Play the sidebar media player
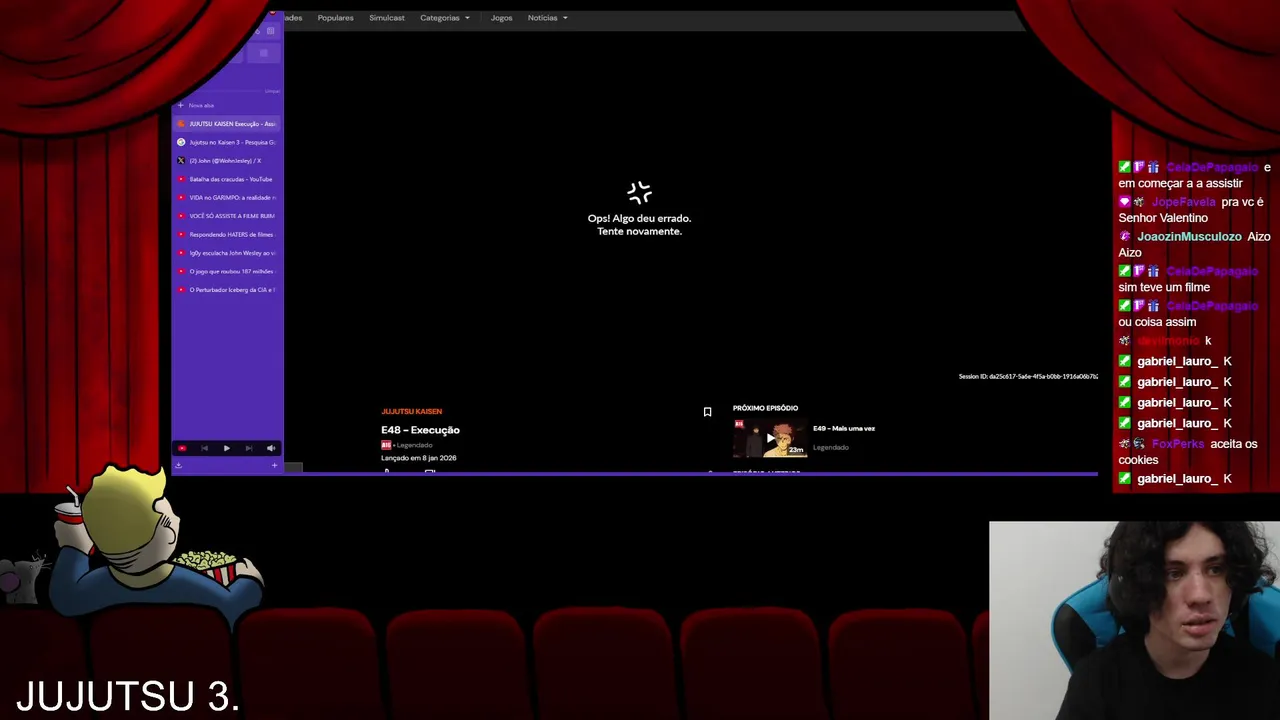The height and width of the screenshot is (720, 1280). point(226,448)
